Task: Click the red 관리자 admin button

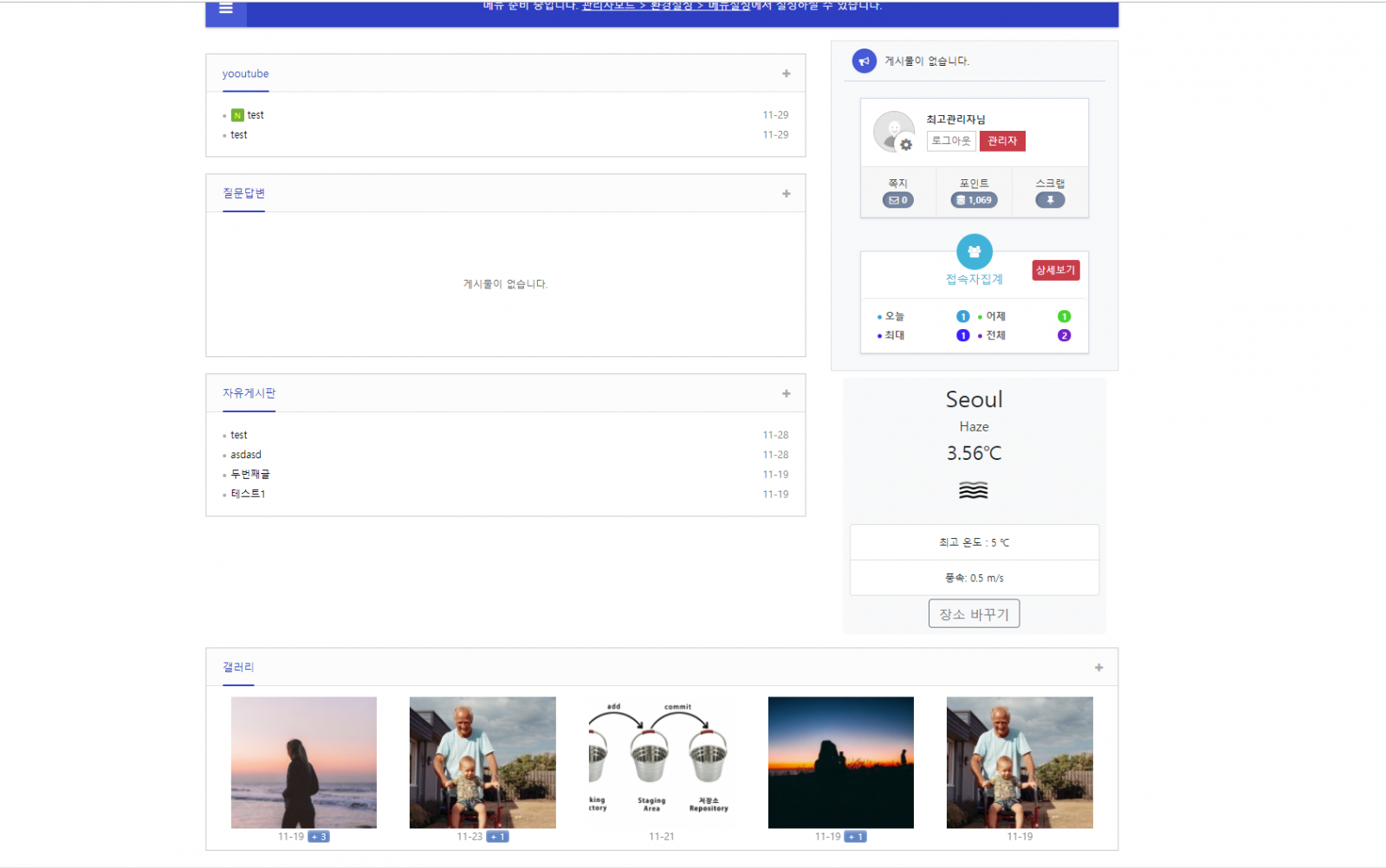Action: (1002, 141)
